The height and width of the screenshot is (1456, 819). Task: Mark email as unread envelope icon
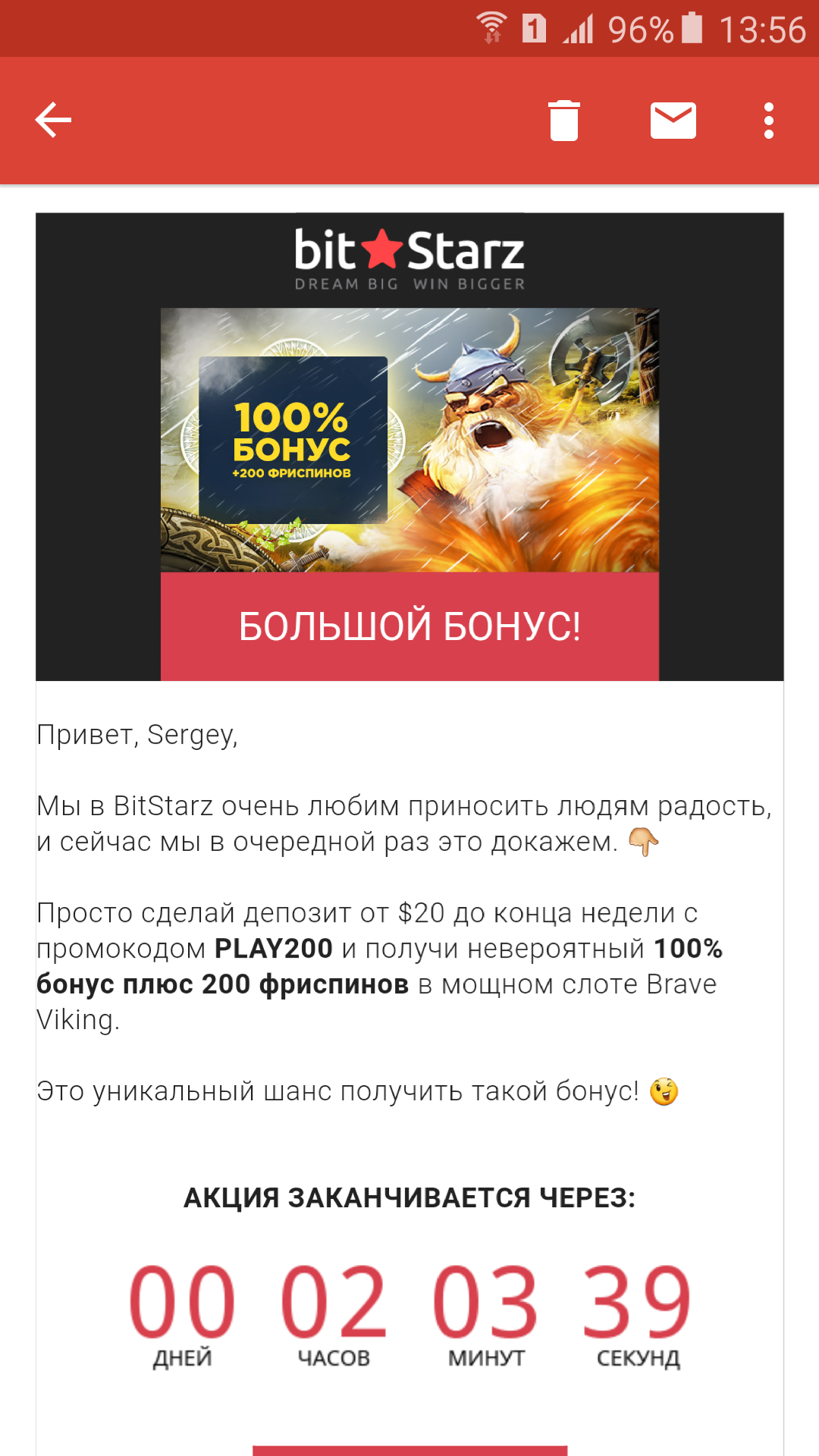[x=673, y=121]
